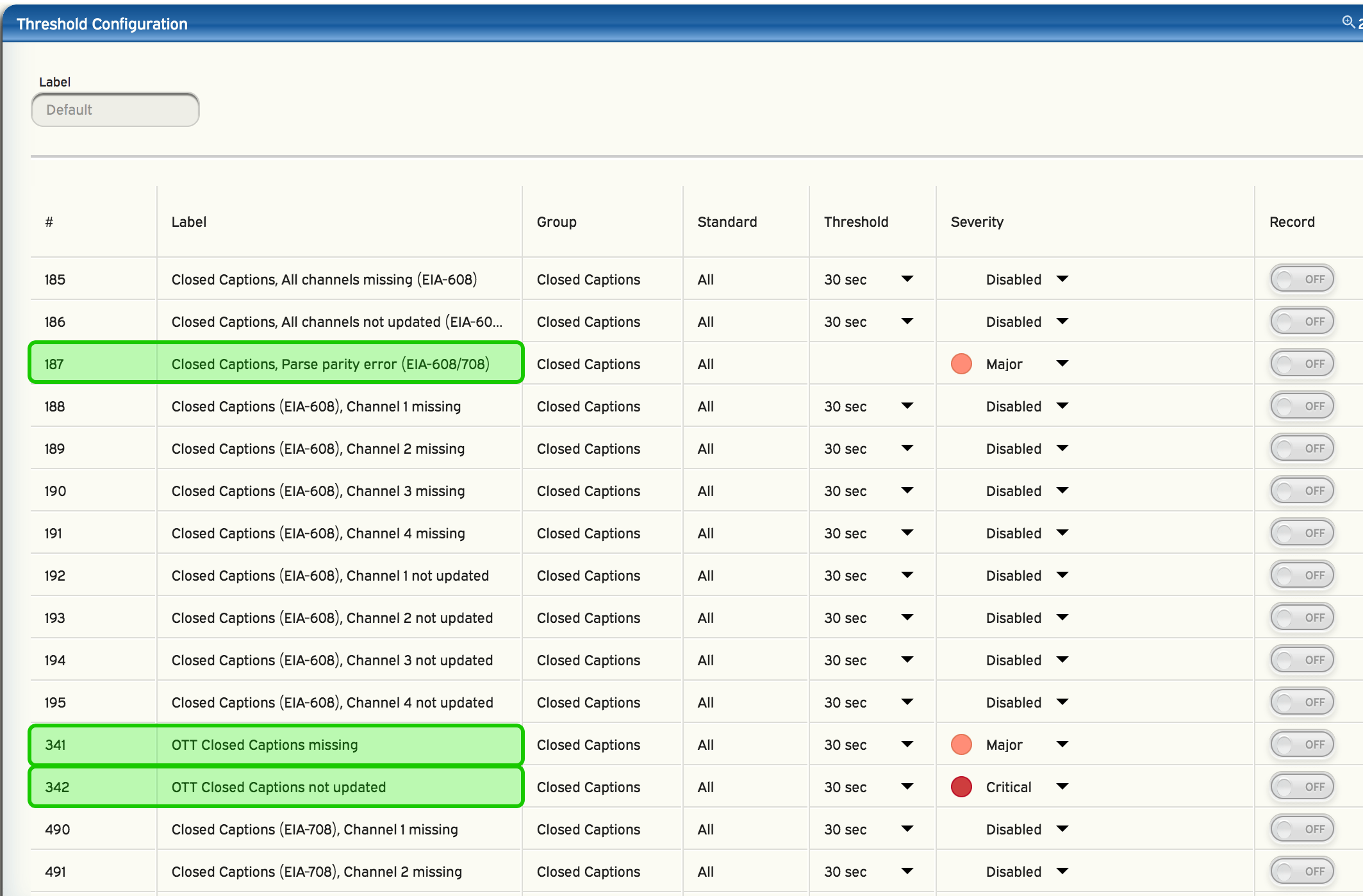Toggle the Record switch for row 342
Image resolution: width=1363 pixels, height=896 pixels.
click(1302, 787)
